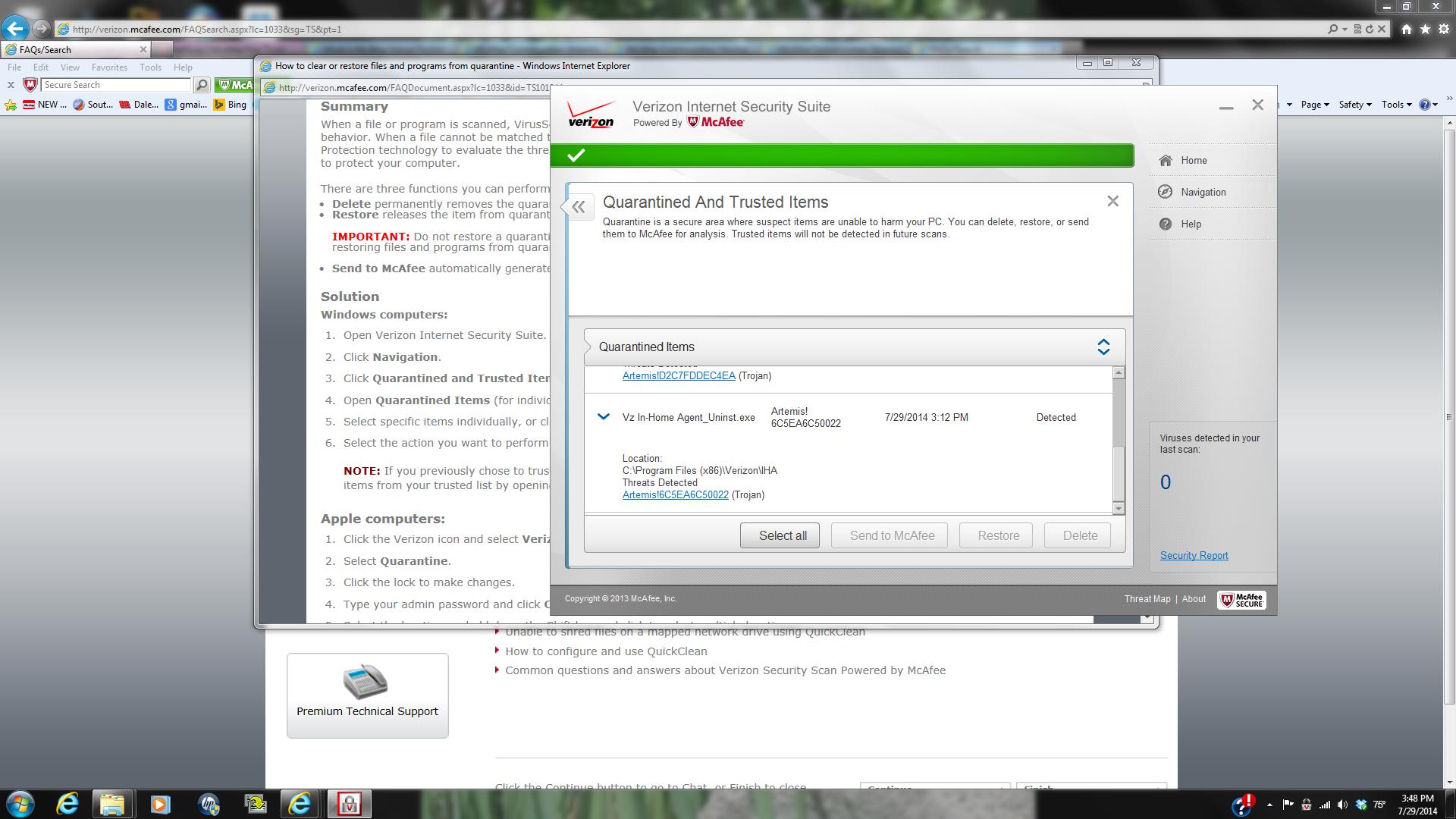The width and height of the screenshot is (1456, 819).
Task: Open Navigation compass icon
Action: click(x=1166, y=192)
